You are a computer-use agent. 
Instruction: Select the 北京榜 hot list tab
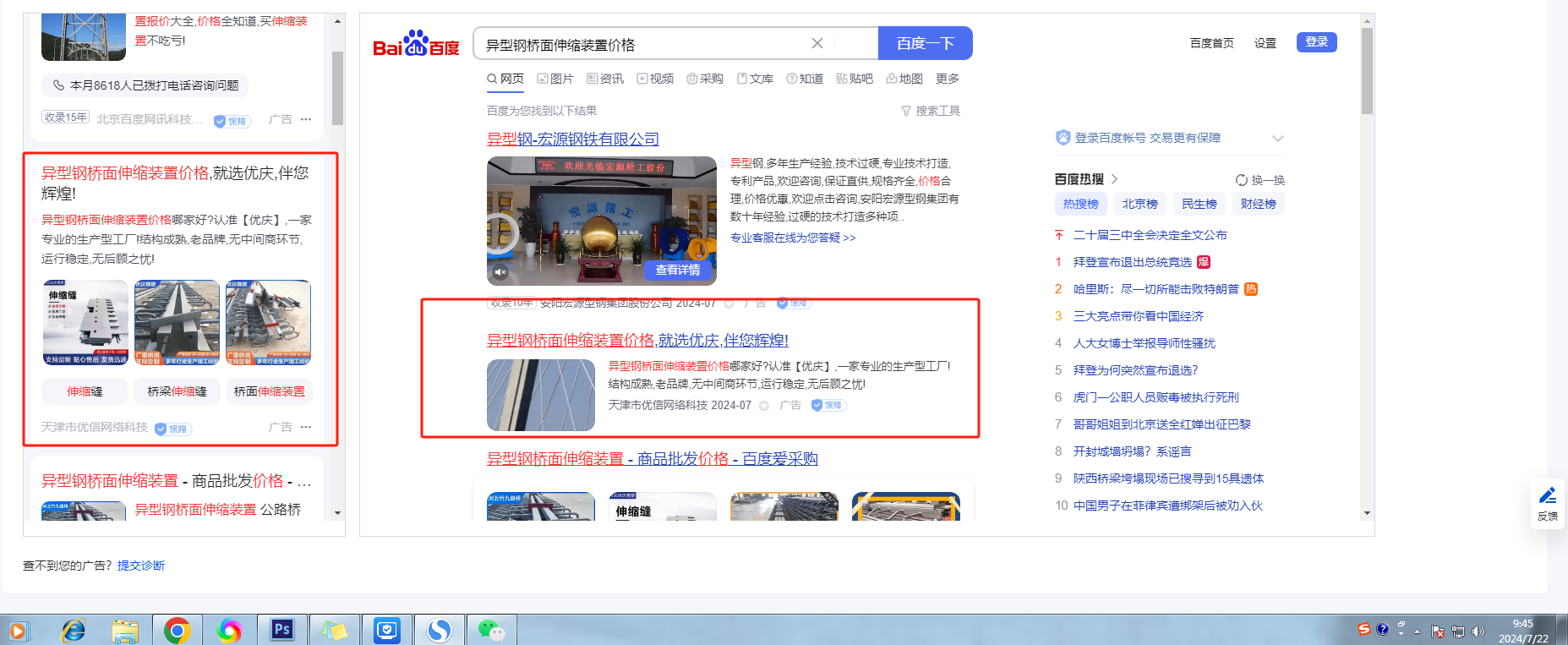coord(1139,204)
